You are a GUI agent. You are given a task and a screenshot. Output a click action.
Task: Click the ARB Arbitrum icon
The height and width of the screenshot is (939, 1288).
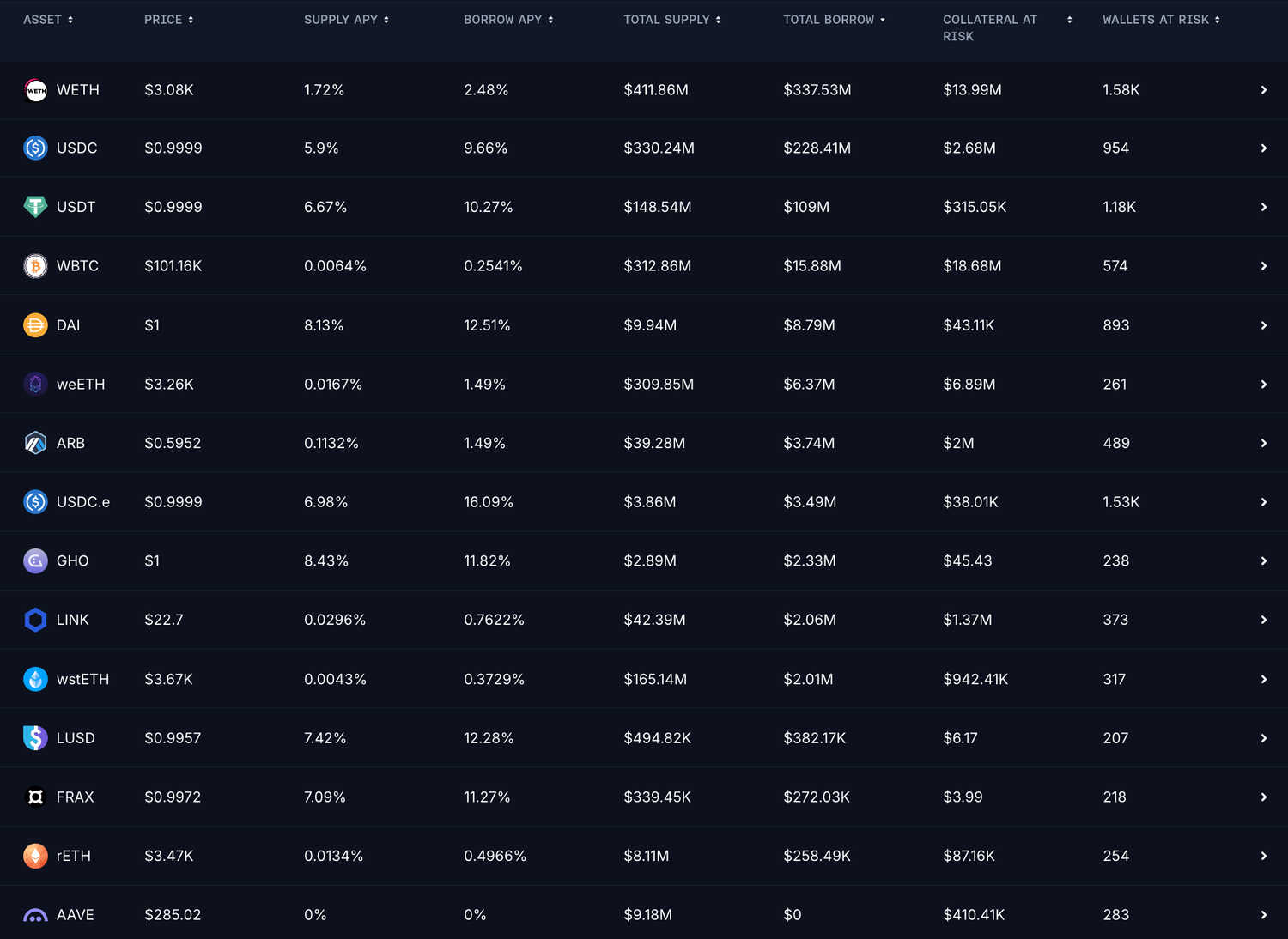tap(35, 443)
